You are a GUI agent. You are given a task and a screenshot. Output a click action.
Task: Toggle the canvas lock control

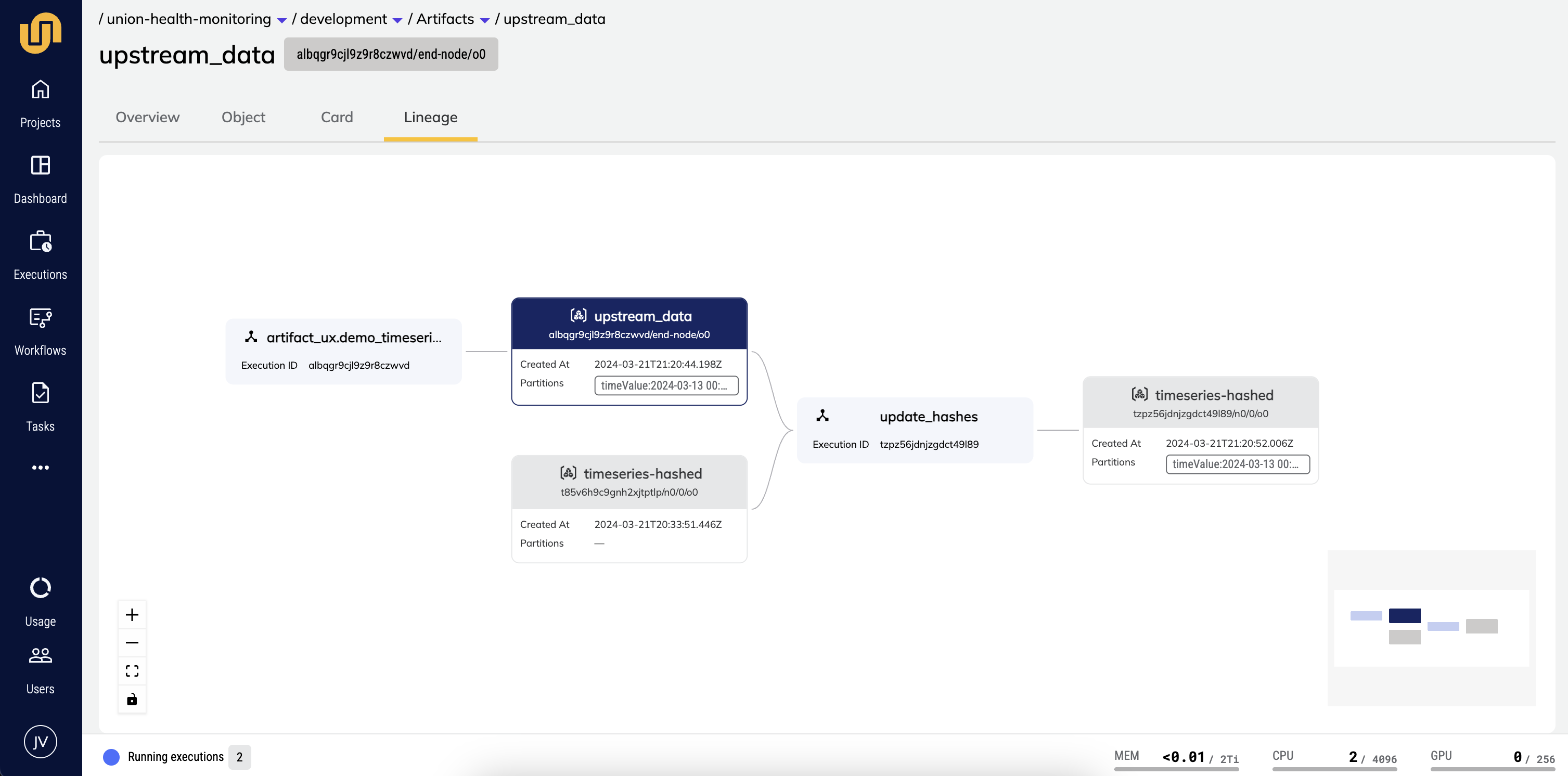tap(132, 699)
